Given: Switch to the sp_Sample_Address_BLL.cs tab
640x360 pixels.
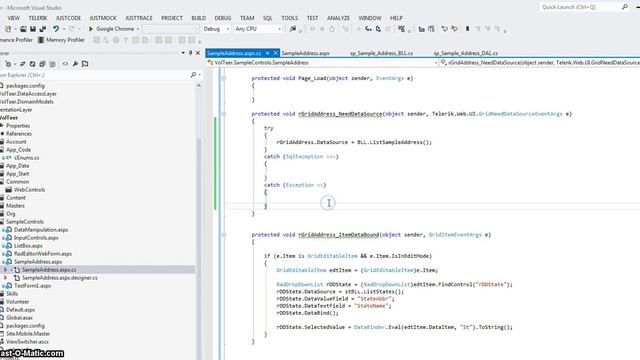Looking at the screenshot, I should point(382,53).
